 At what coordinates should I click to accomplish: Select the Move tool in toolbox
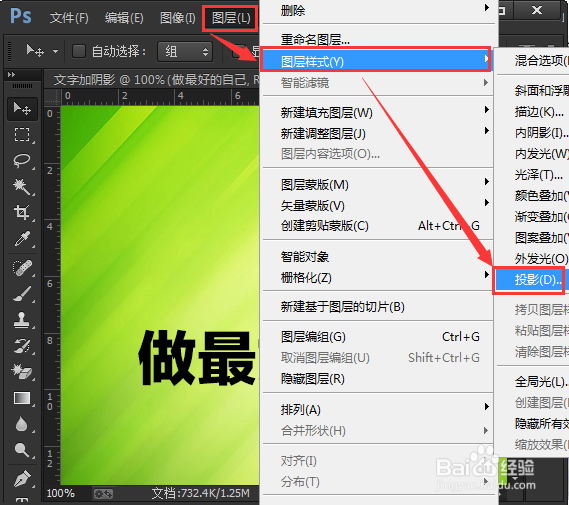(x=22, y=108)
